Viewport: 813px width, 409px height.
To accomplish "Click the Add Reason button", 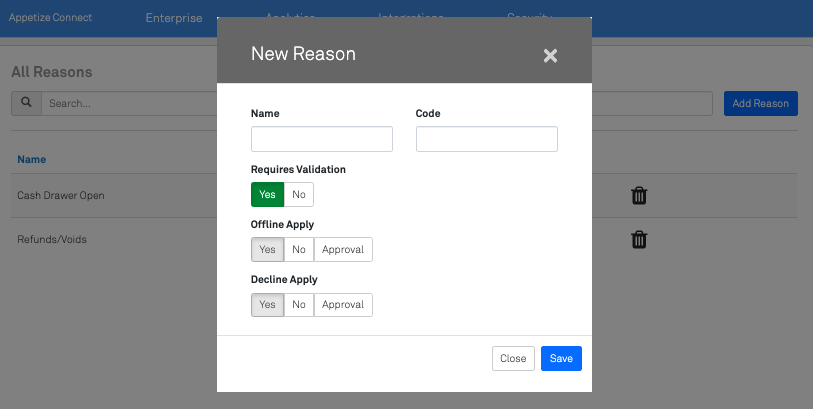I will 760,103.
